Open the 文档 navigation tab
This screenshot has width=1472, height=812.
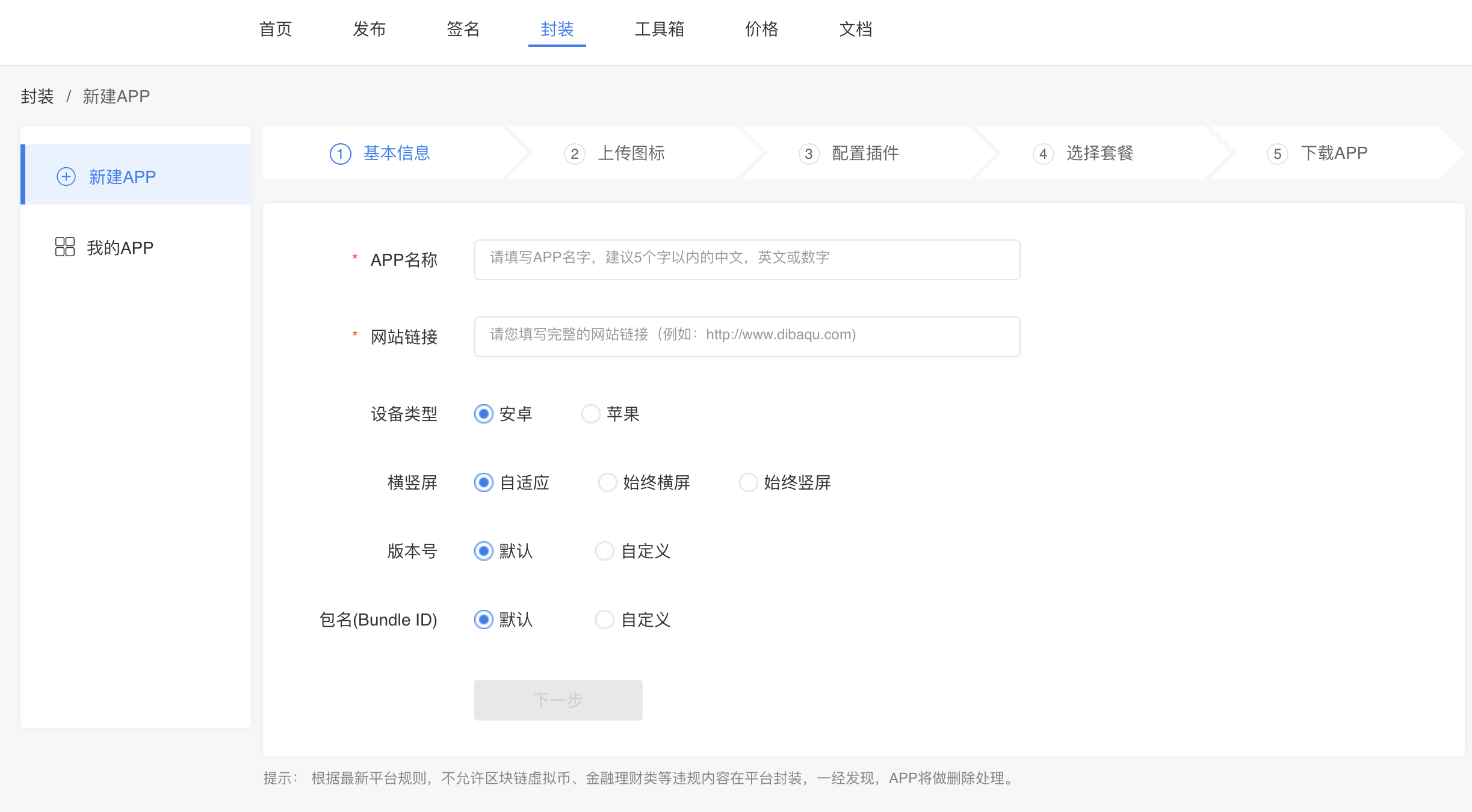pyautogui.click(x=855, y=29)
